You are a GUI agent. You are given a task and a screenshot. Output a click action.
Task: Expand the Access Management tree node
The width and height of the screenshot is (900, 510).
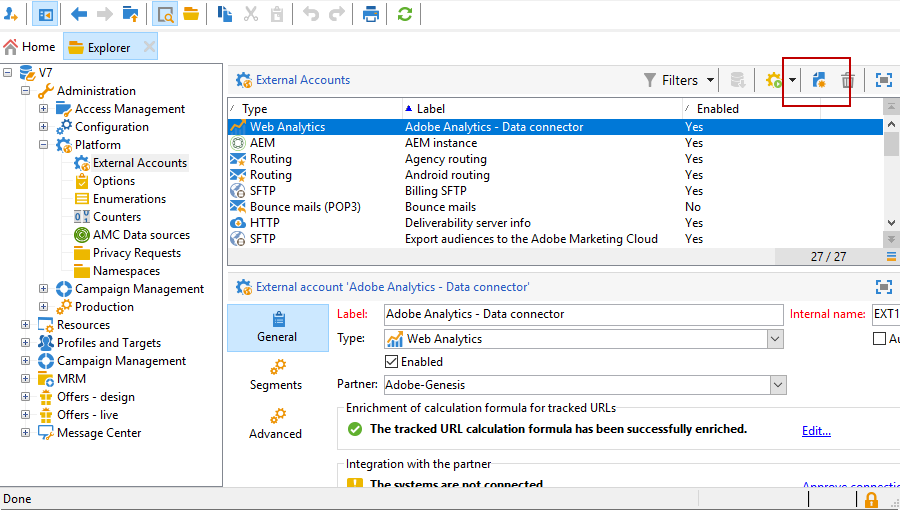[x=44, y=109]
